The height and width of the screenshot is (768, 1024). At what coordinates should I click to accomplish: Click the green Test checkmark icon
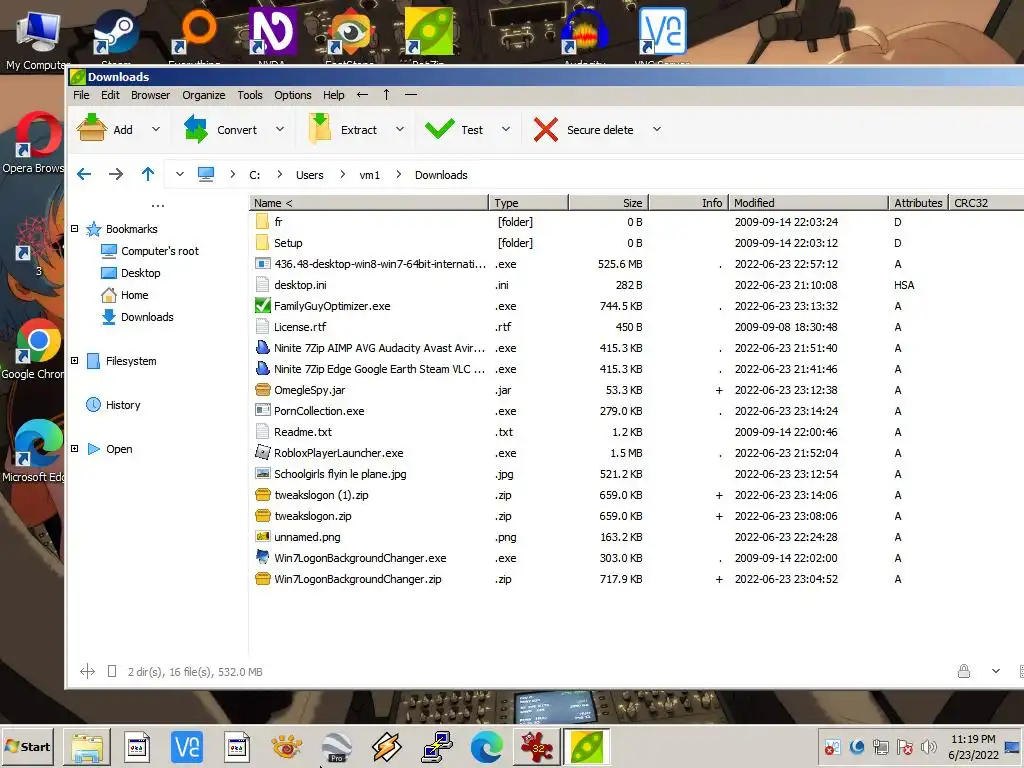(x=440, y=128)
